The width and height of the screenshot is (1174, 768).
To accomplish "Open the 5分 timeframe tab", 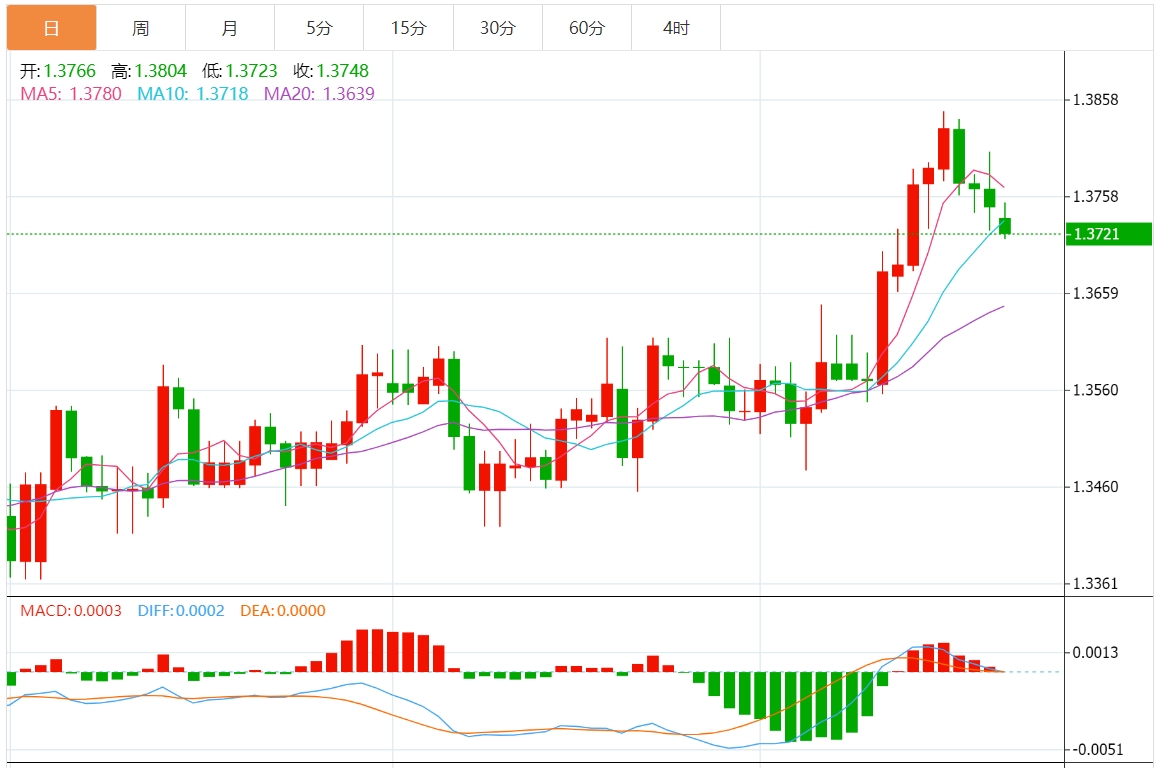I will tap(319, 28).
